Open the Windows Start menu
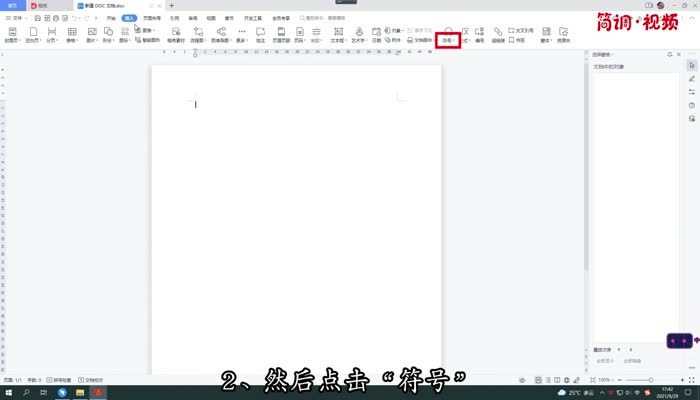Image resolution: width=700 pixels, height=400 pixels. (8, 393)
